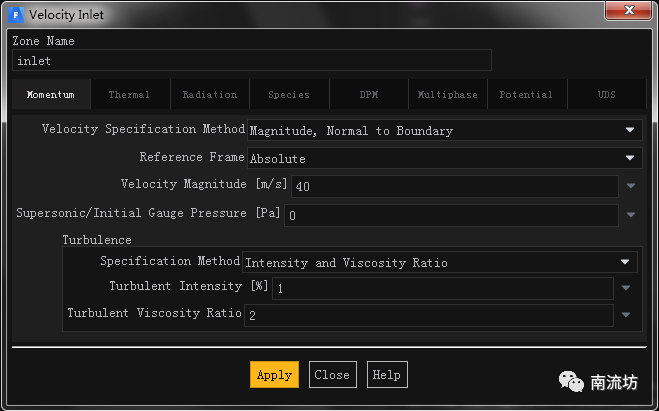
Task: Switch to the Momentum tab
Action: point(51,95)
